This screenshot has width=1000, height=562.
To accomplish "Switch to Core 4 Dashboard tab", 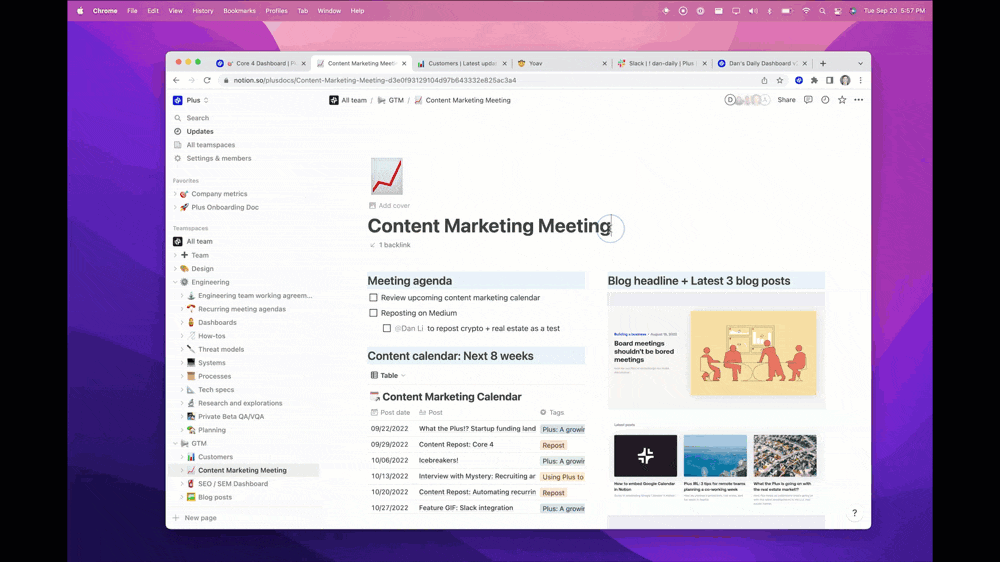I will point(261,63).
